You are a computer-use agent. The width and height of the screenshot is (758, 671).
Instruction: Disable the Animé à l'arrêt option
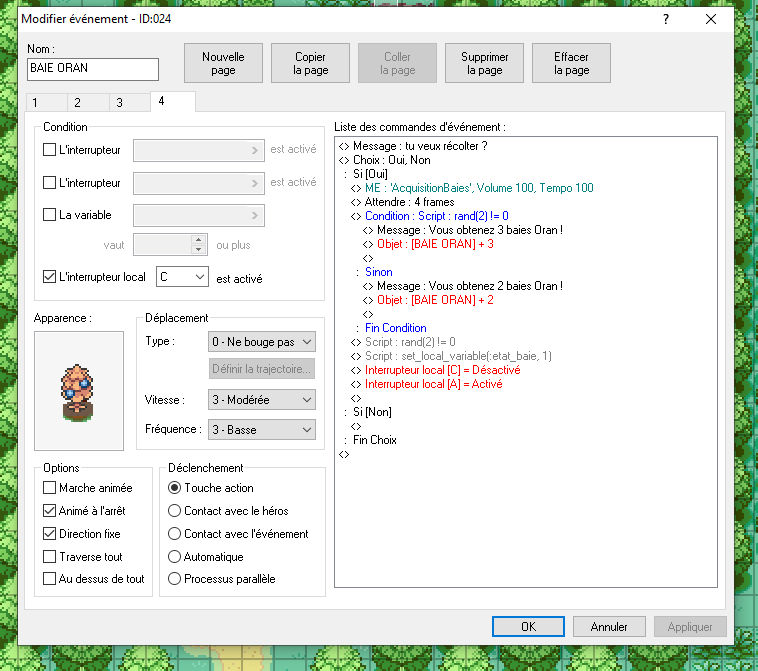pyautogui.click(x=49, y=511)
